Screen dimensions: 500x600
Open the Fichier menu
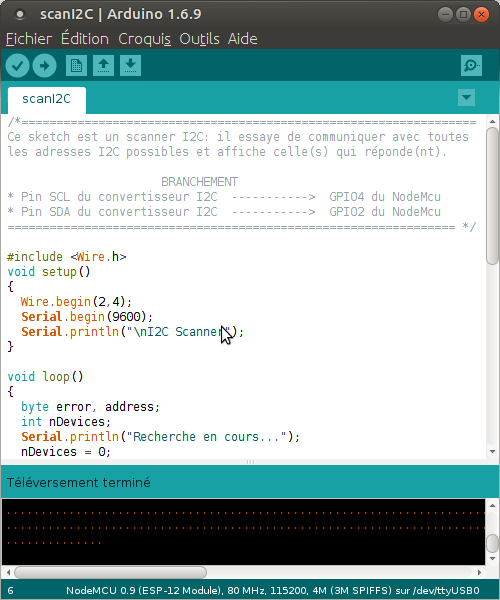point(29,39)
